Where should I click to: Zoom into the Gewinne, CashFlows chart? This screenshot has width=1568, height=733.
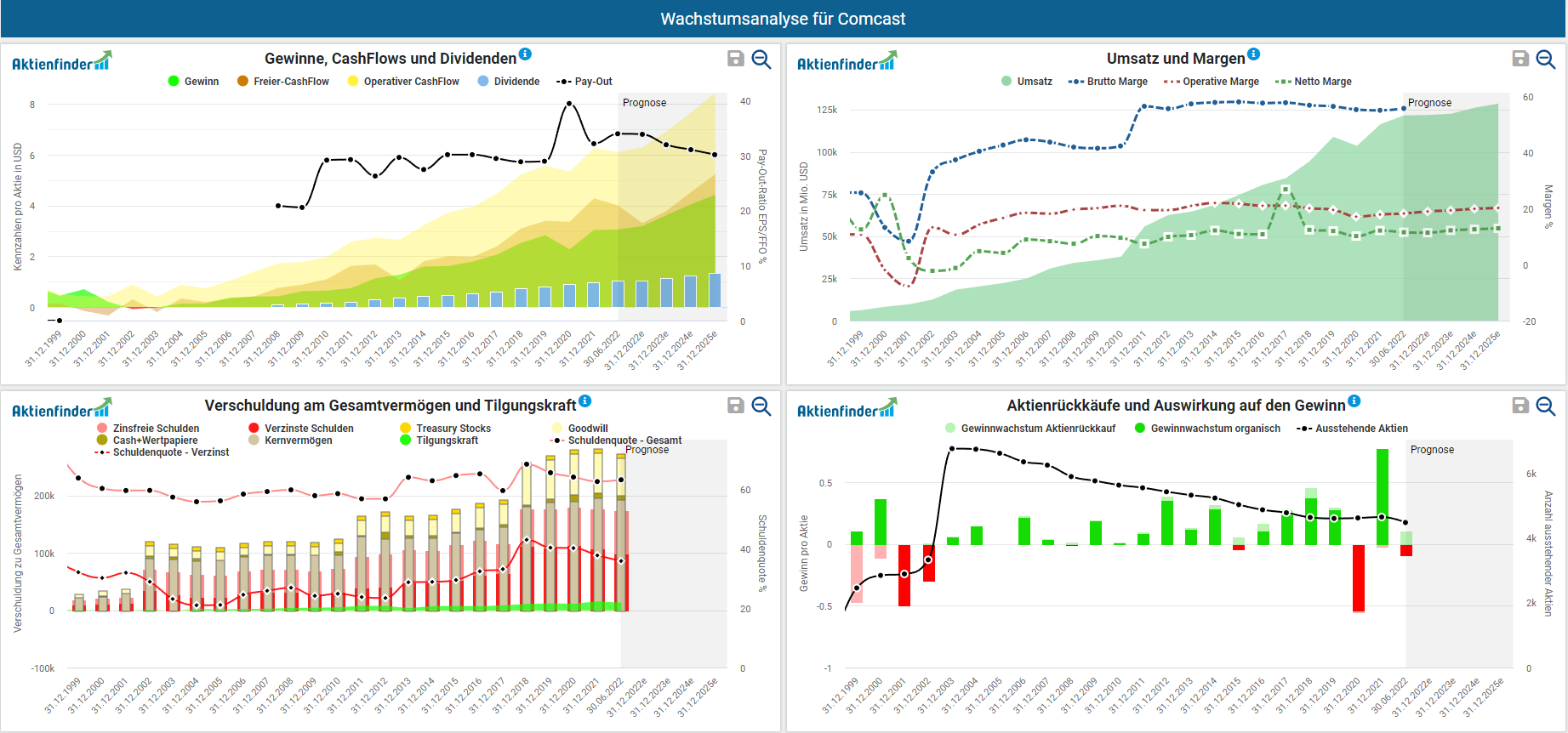click(x=761, y=59)
